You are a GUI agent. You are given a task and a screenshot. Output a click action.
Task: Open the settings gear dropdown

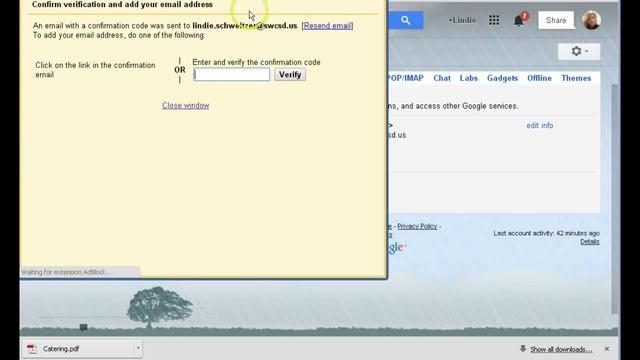point(579,51)
